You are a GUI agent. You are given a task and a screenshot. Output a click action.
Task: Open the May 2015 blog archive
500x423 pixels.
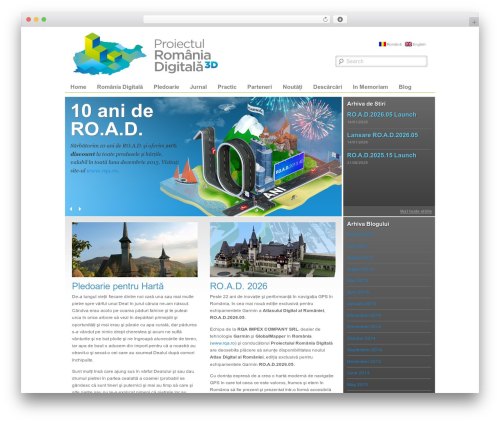[357, 281]
